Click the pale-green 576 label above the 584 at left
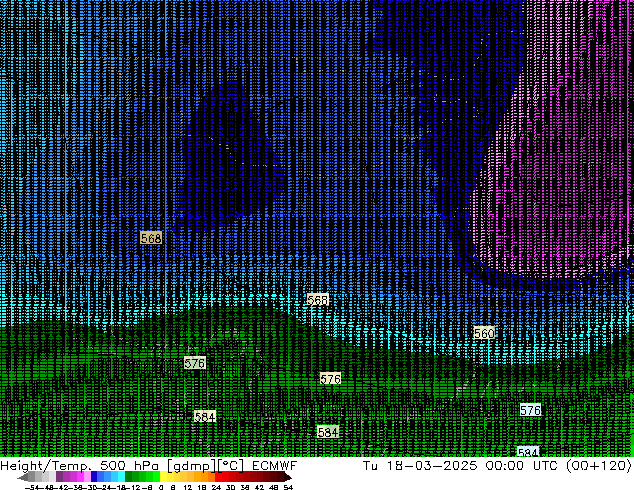Screen dimensions: 634x490 pos(195,363)
